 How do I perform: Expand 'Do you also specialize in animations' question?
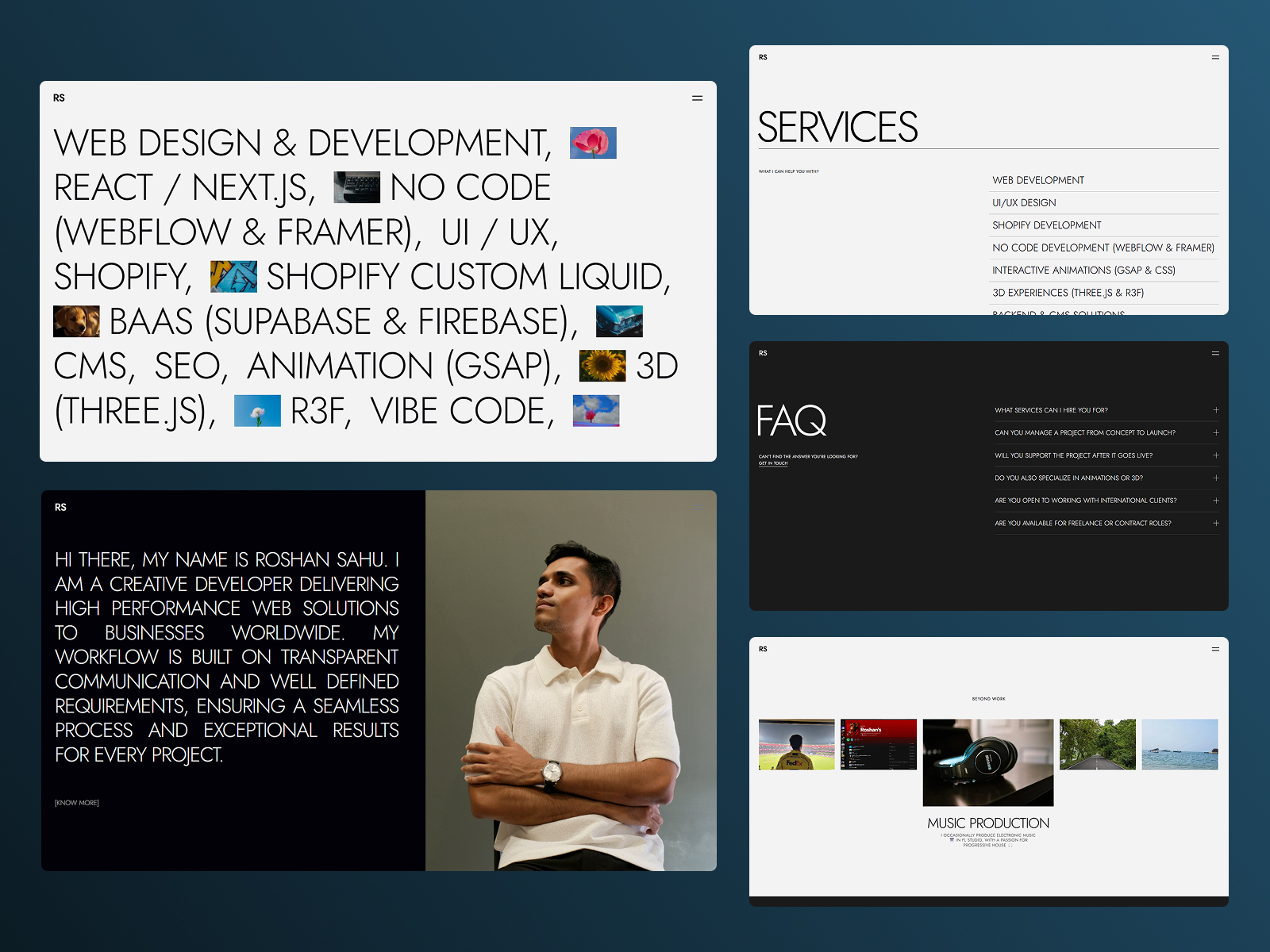[x=1106, y=478]
